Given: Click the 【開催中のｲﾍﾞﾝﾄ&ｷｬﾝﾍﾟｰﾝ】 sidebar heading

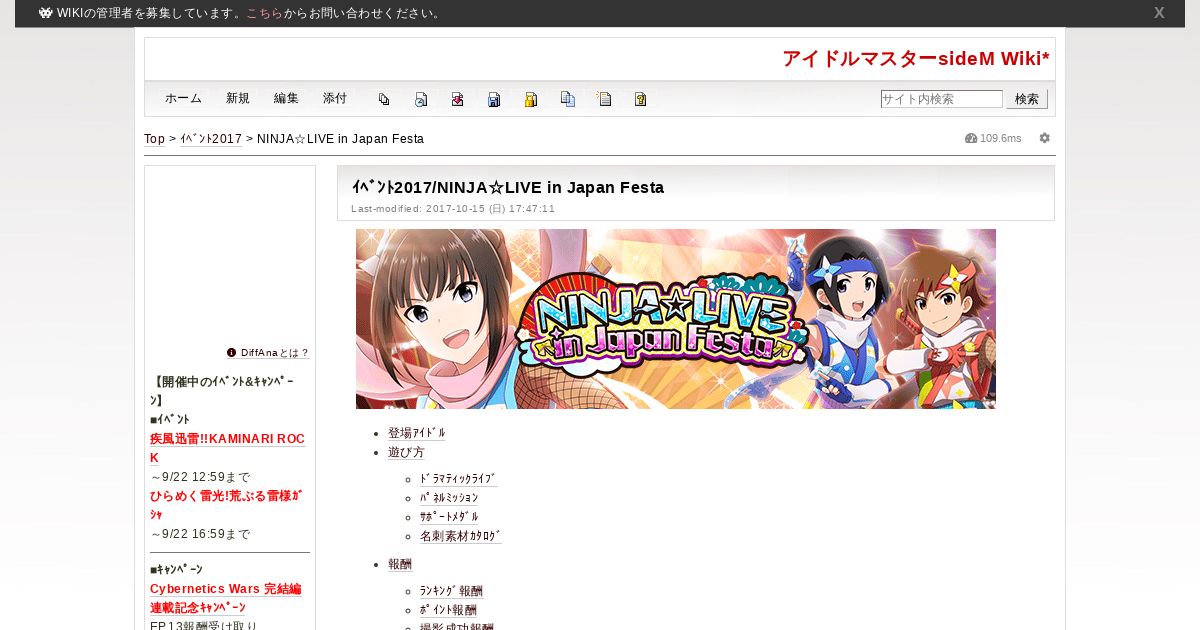Looking at the screenshot, I should 223,391.
